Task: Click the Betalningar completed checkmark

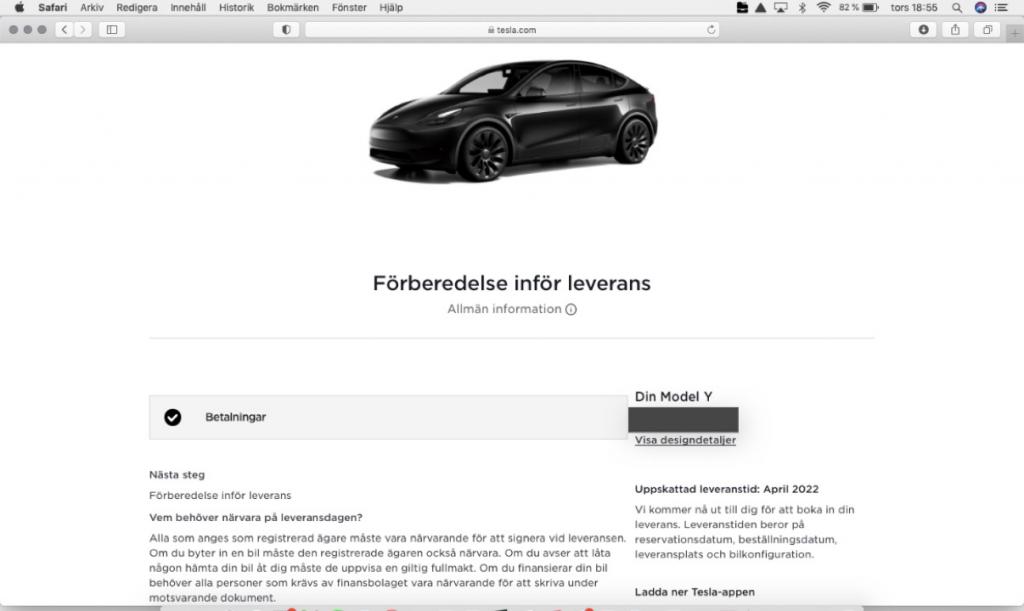Action: click(172, 417)
